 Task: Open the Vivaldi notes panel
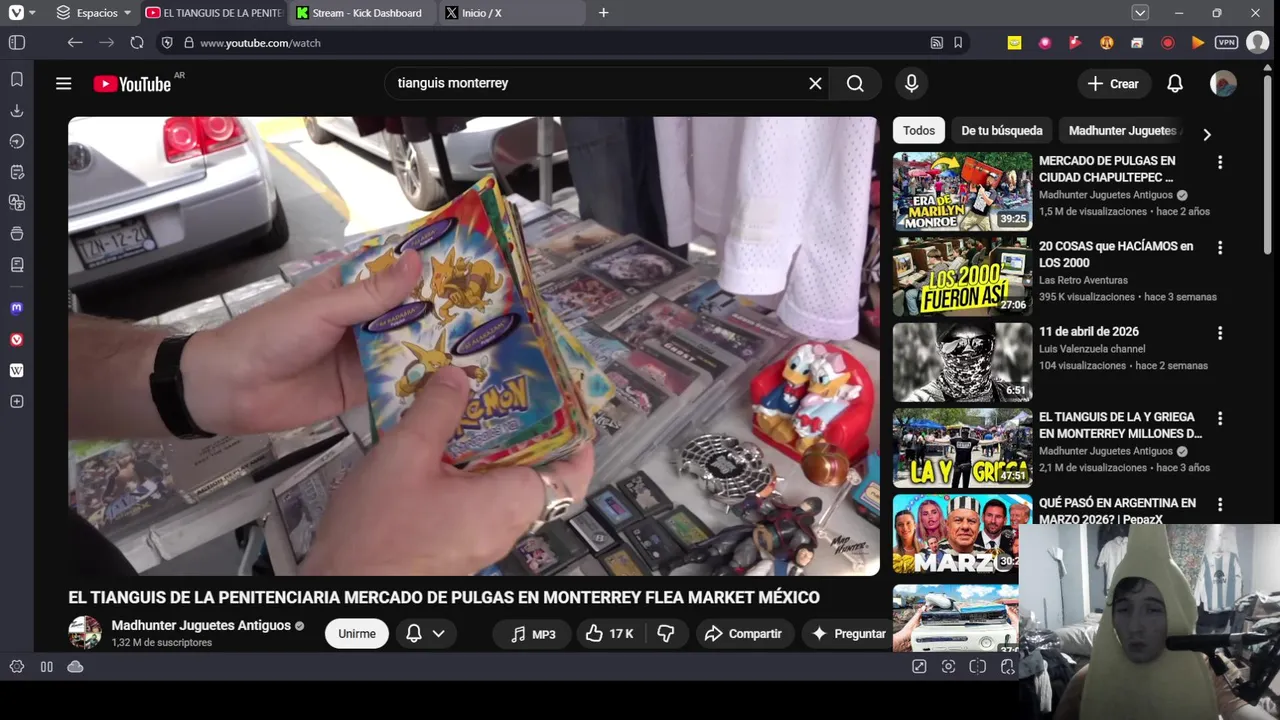16,172
